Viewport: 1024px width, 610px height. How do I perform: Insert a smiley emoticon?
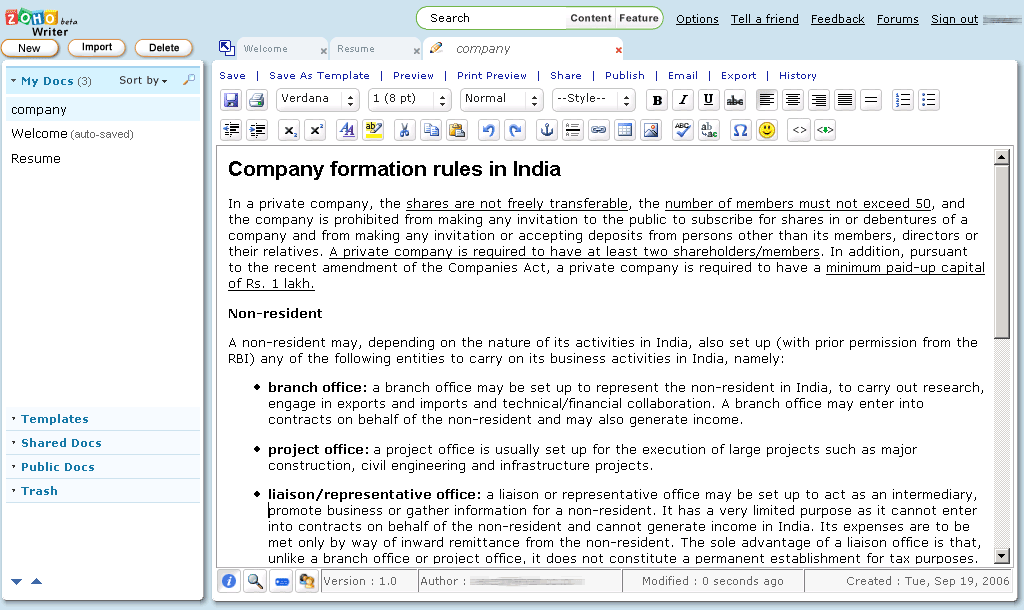pyautogui.click(x=767, y=130)
